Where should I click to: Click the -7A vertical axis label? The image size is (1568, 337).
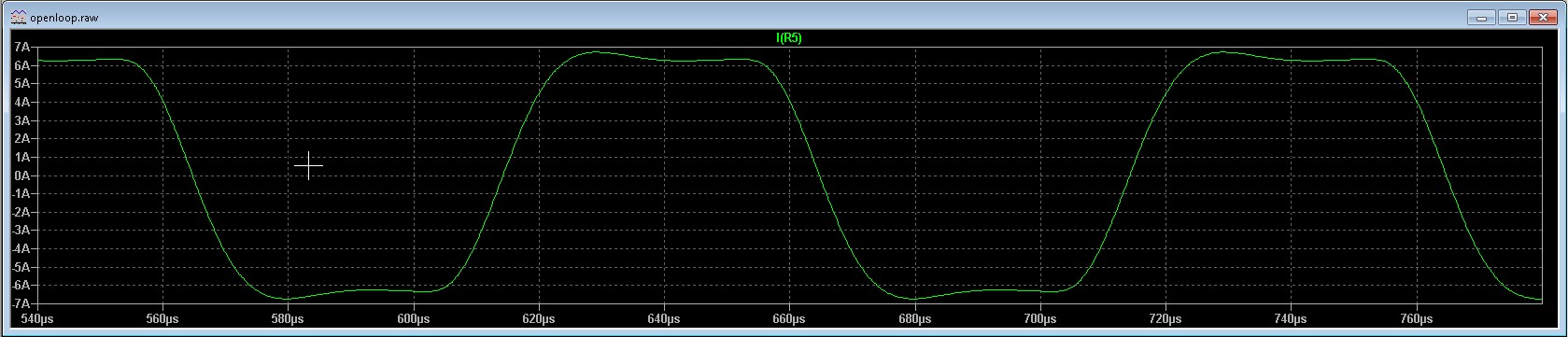(x=21, y=304)
